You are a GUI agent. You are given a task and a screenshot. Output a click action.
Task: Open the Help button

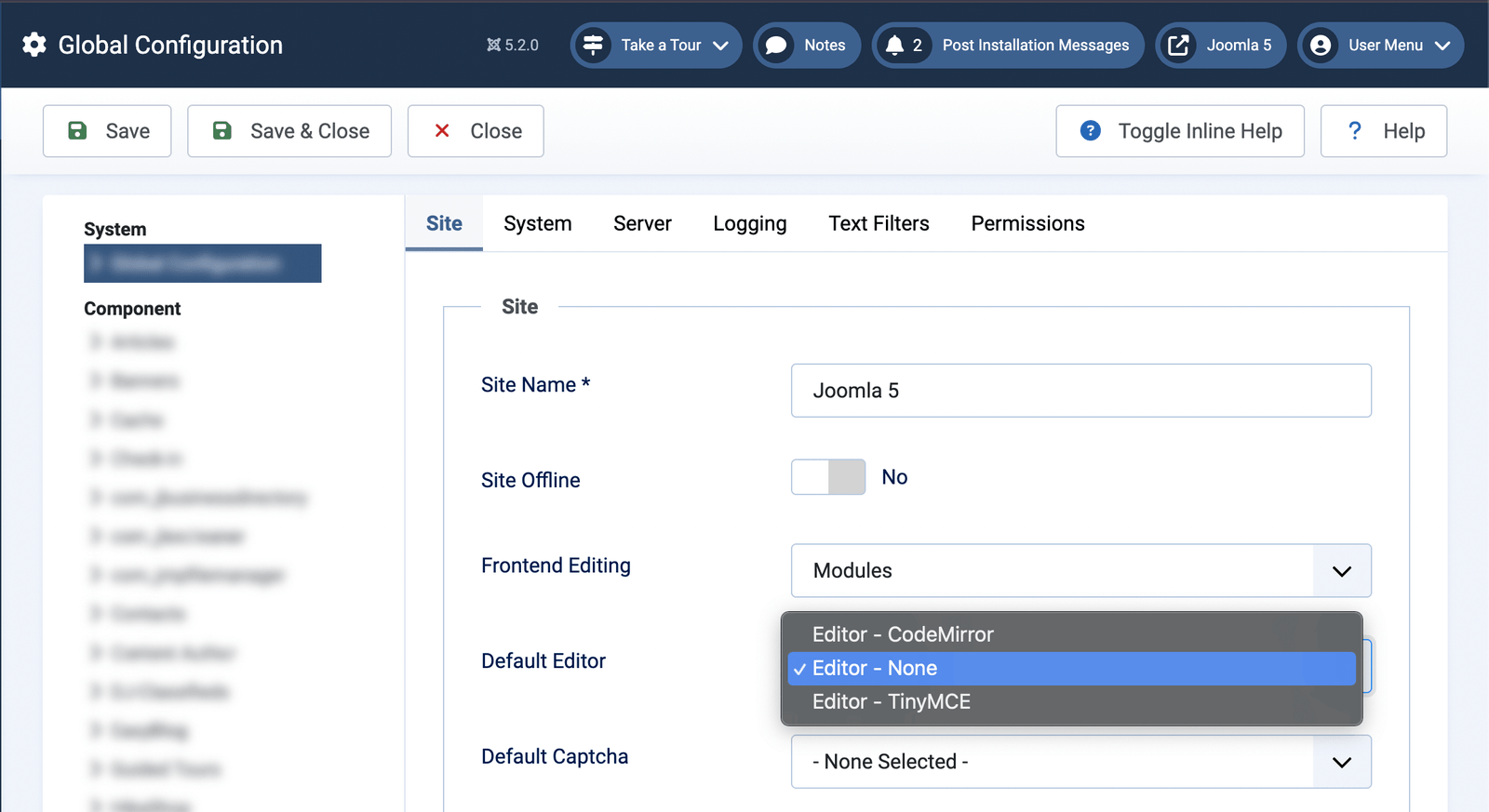(1384, 131)
